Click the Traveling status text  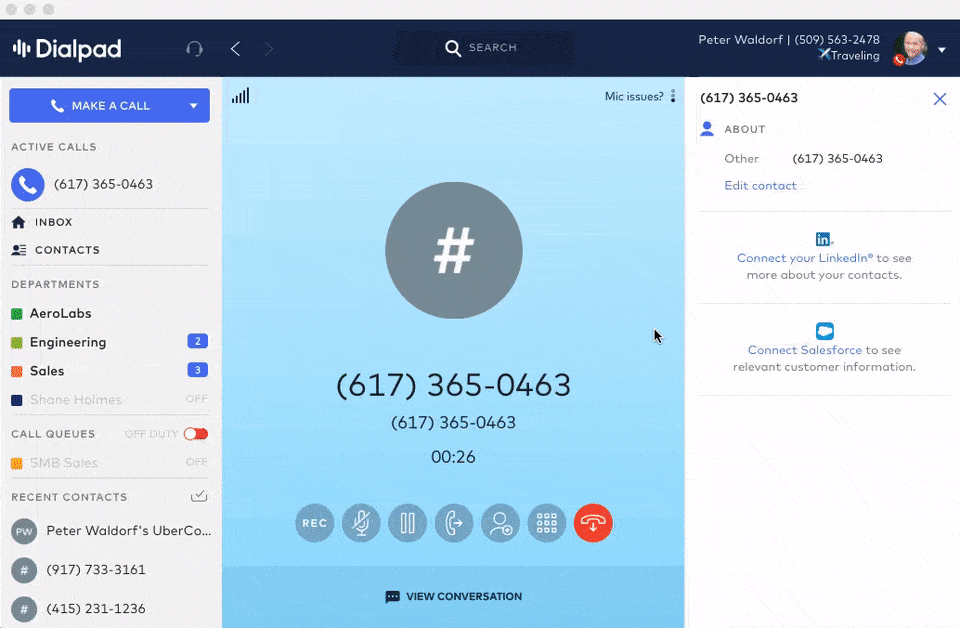855,56
